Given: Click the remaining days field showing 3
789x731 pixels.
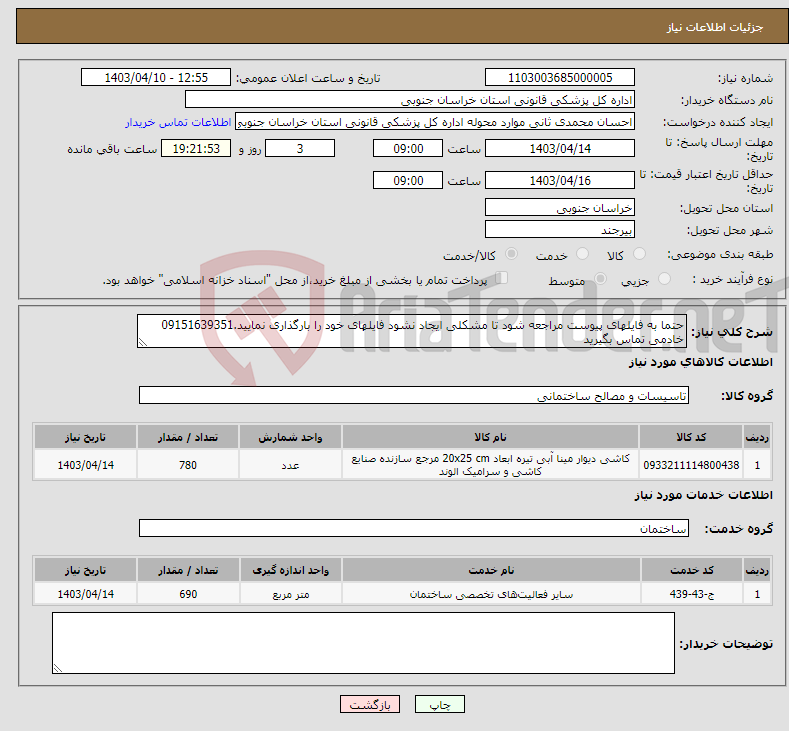Looking at the screenshot, I should 300,148.
